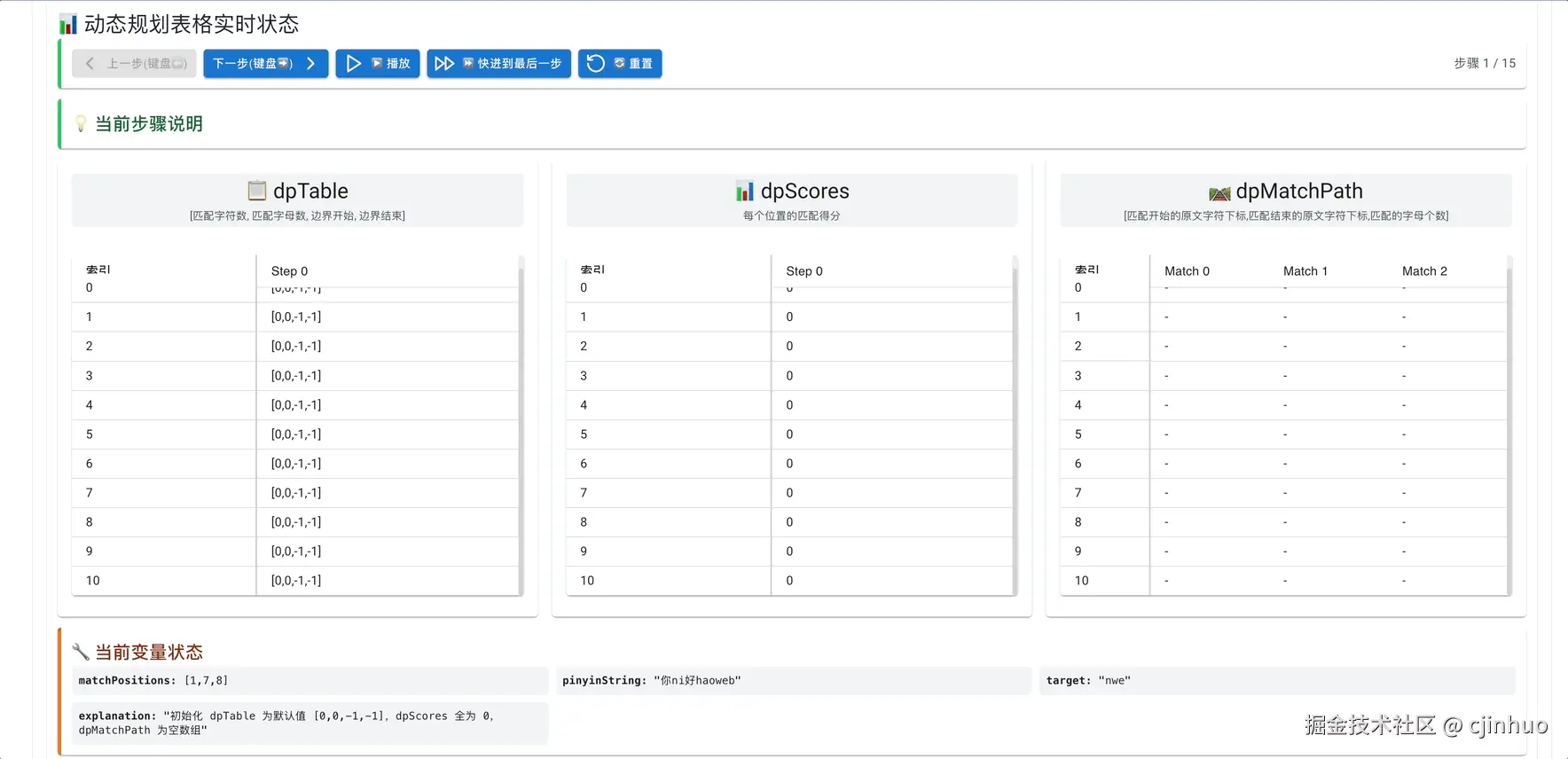Image resolution: width=1568 pixels, height=759 pixels.
Task: Click the 步骤 1 / 15 step counter
Action: pyautogui.click(x=1485, y=64)
